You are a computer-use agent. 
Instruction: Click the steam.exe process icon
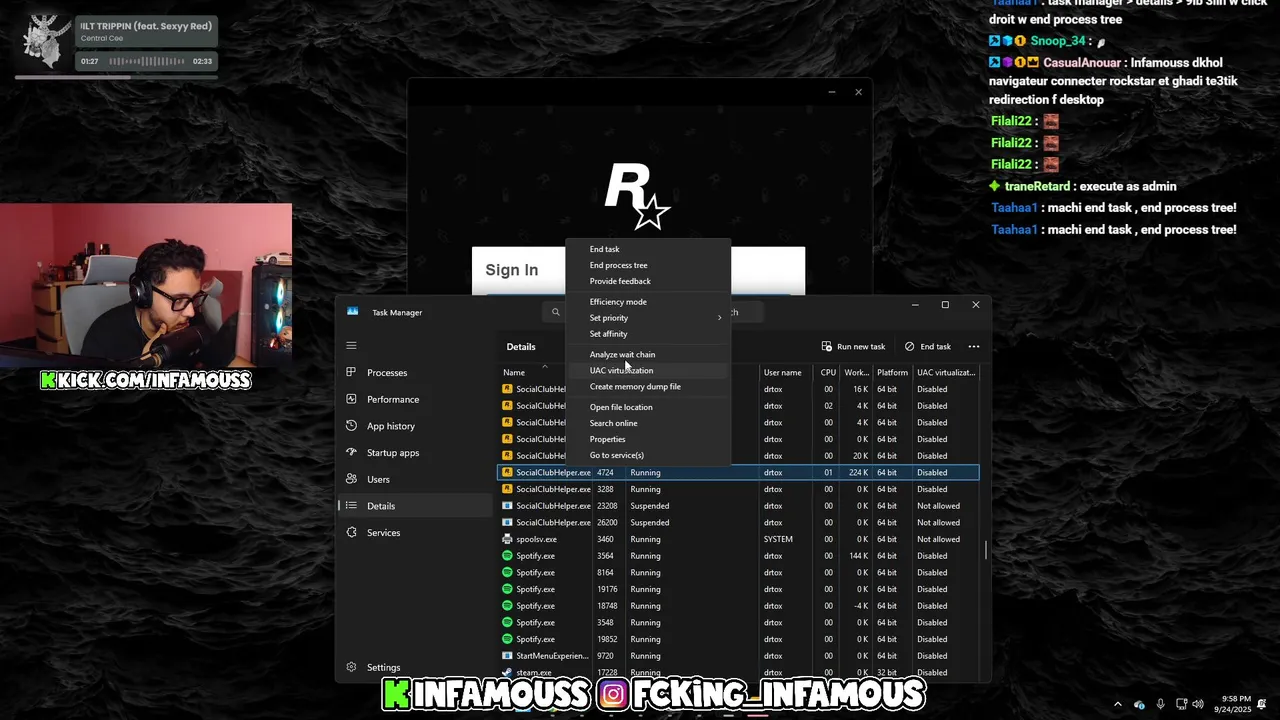507,672
